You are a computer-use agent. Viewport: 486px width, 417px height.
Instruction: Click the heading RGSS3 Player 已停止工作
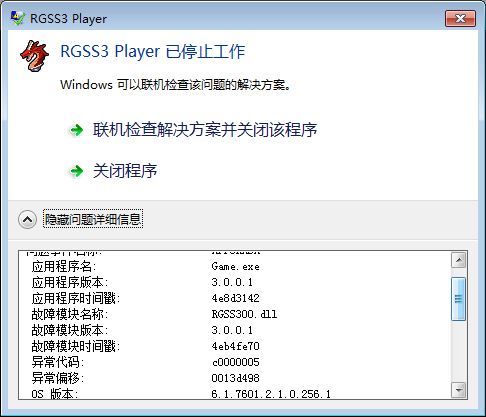153,52
